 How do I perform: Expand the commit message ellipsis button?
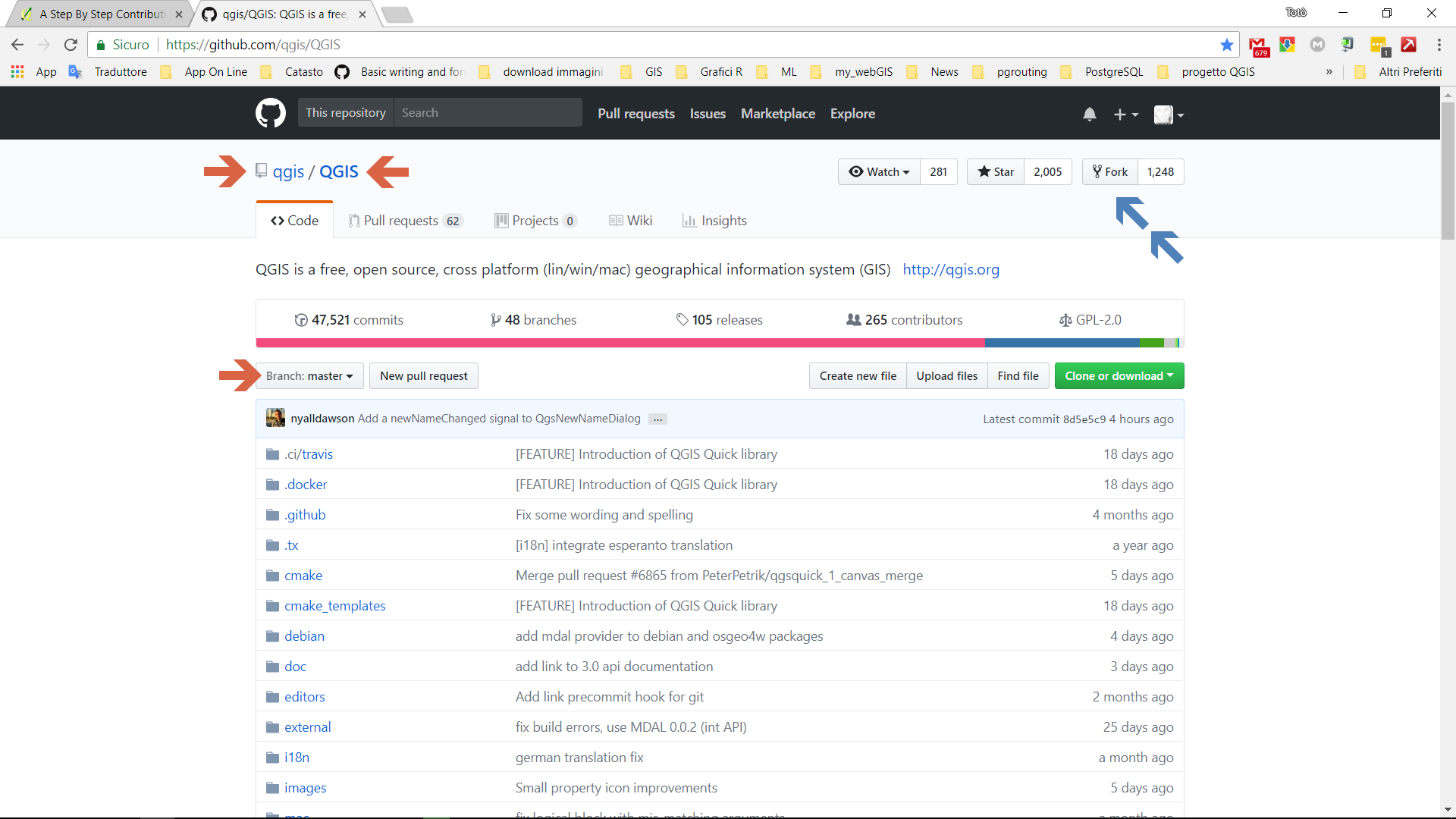coord(657,419)
